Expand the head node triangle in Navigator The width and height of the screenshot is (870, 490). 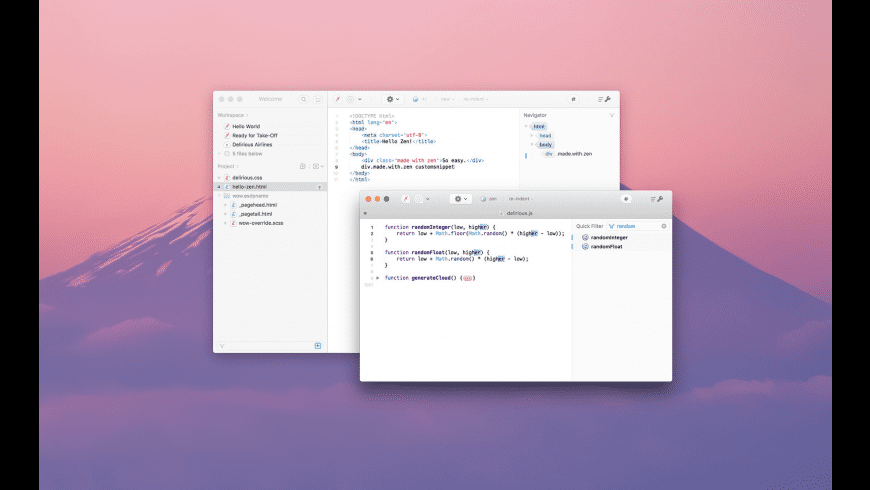click(x=532, y=135)
